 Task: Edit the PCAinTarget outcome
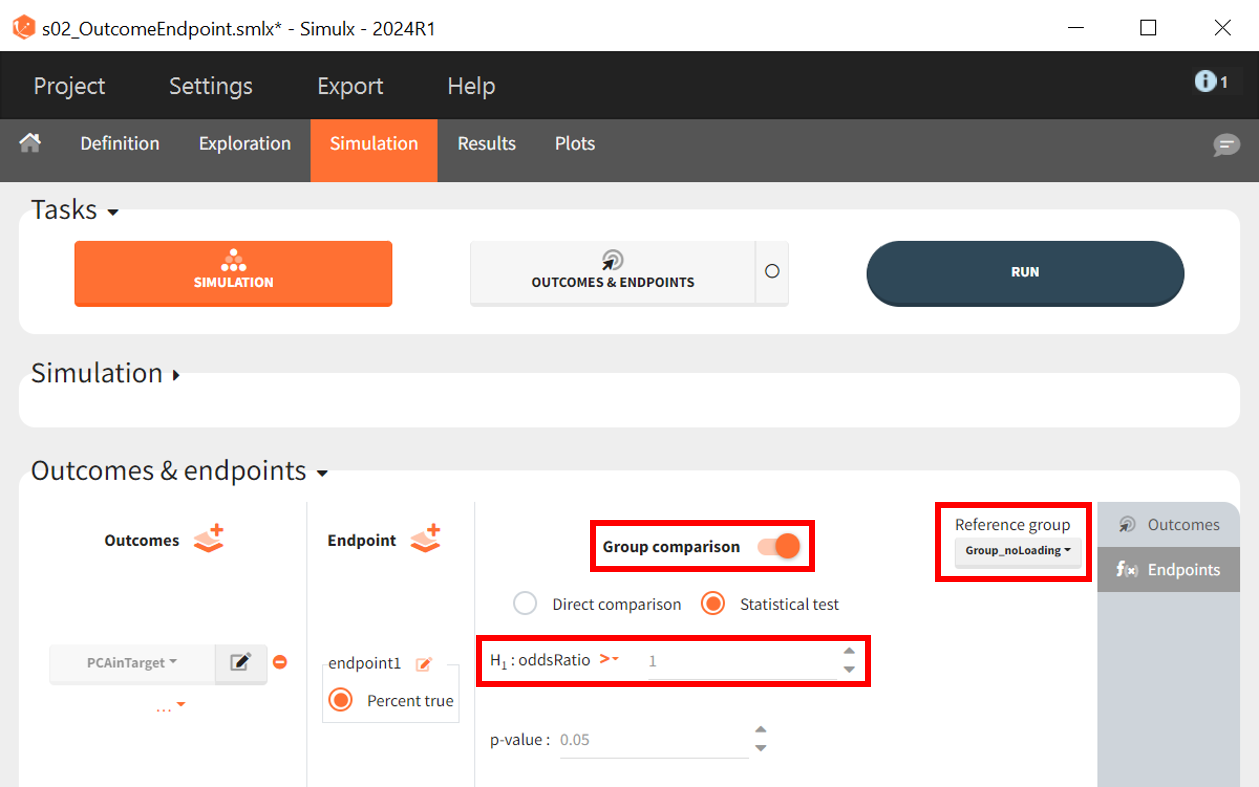pos(241,663)
